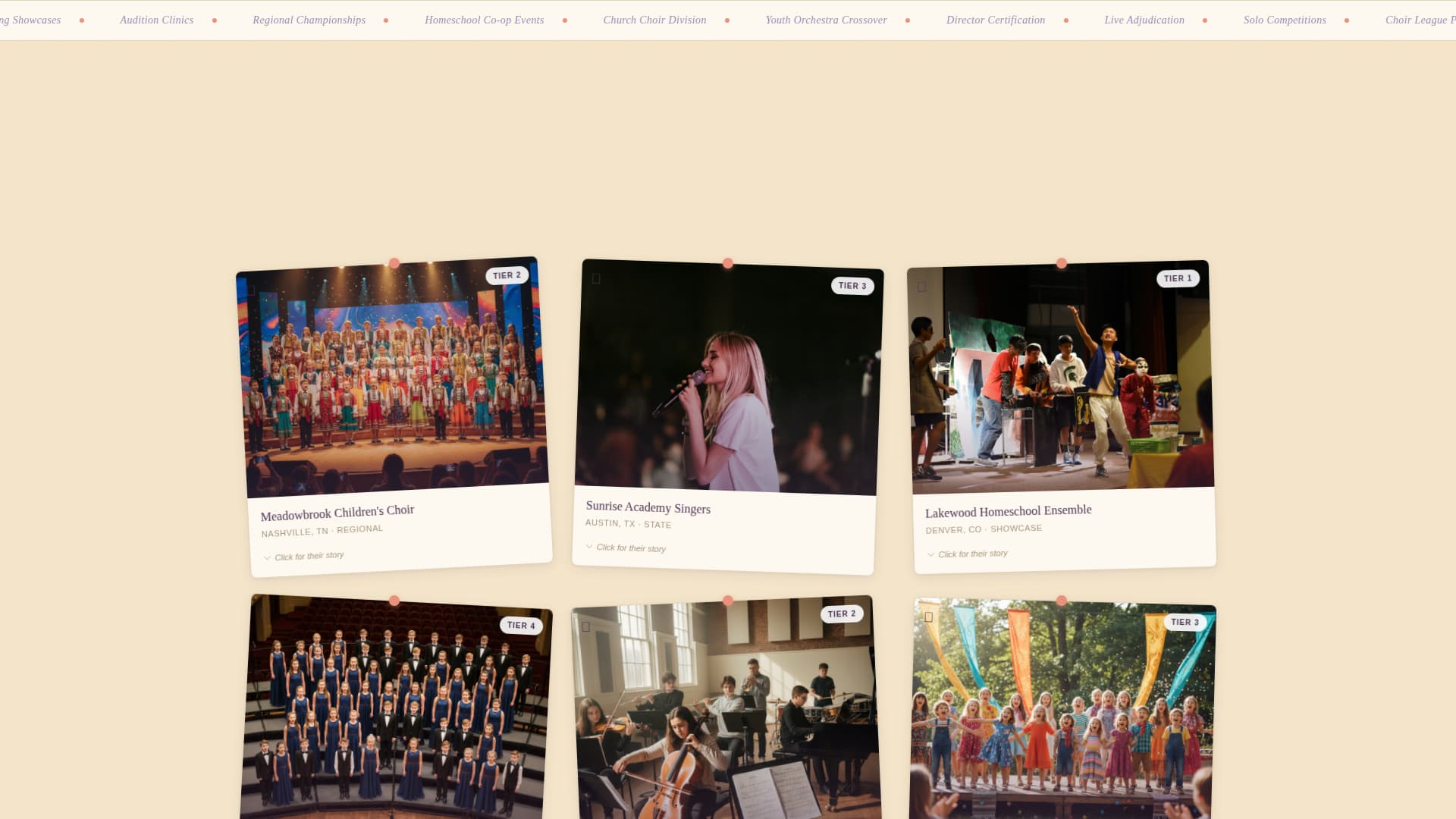Viewport: 1456px width, 819px height.
Task: Click the TIER 3 badge on Sunrise Academy's photo
Action: point(851,286)
